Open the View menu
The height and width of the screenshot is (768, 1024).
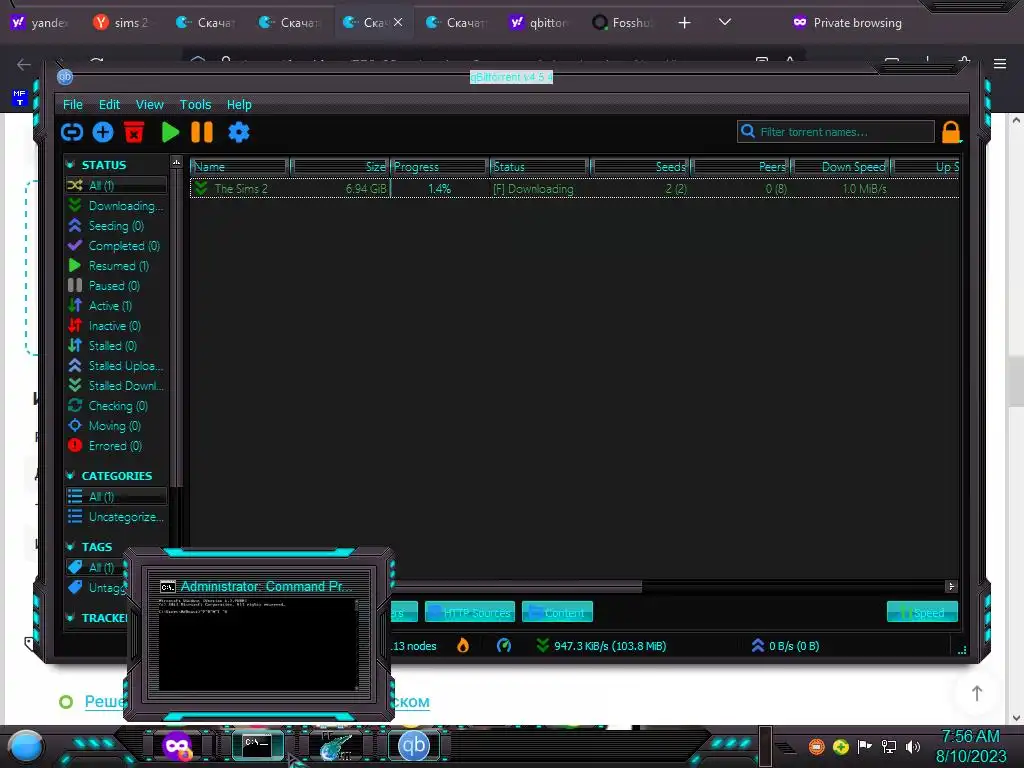click(150, 104)
